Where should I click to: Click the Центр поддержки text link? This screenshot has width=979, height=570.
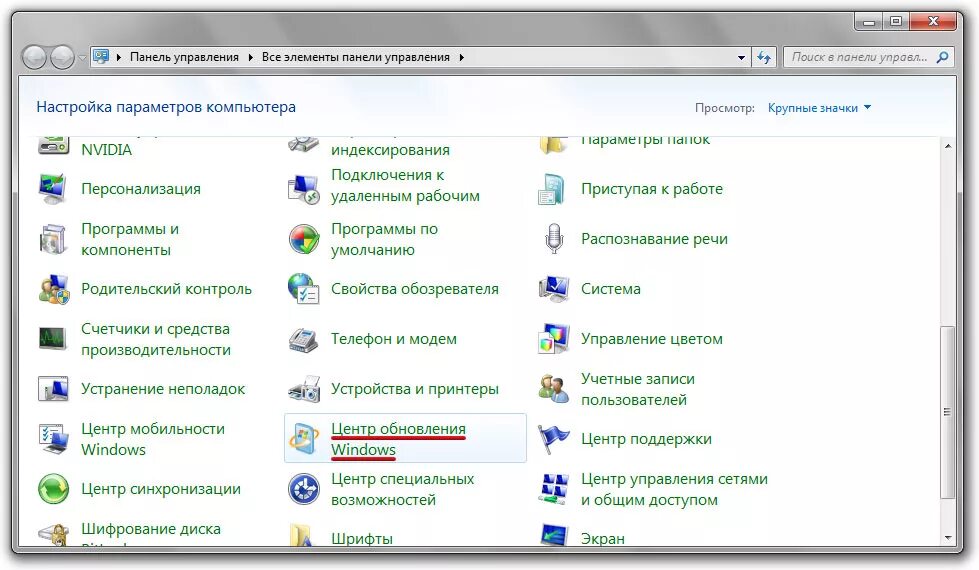[646, 439]
